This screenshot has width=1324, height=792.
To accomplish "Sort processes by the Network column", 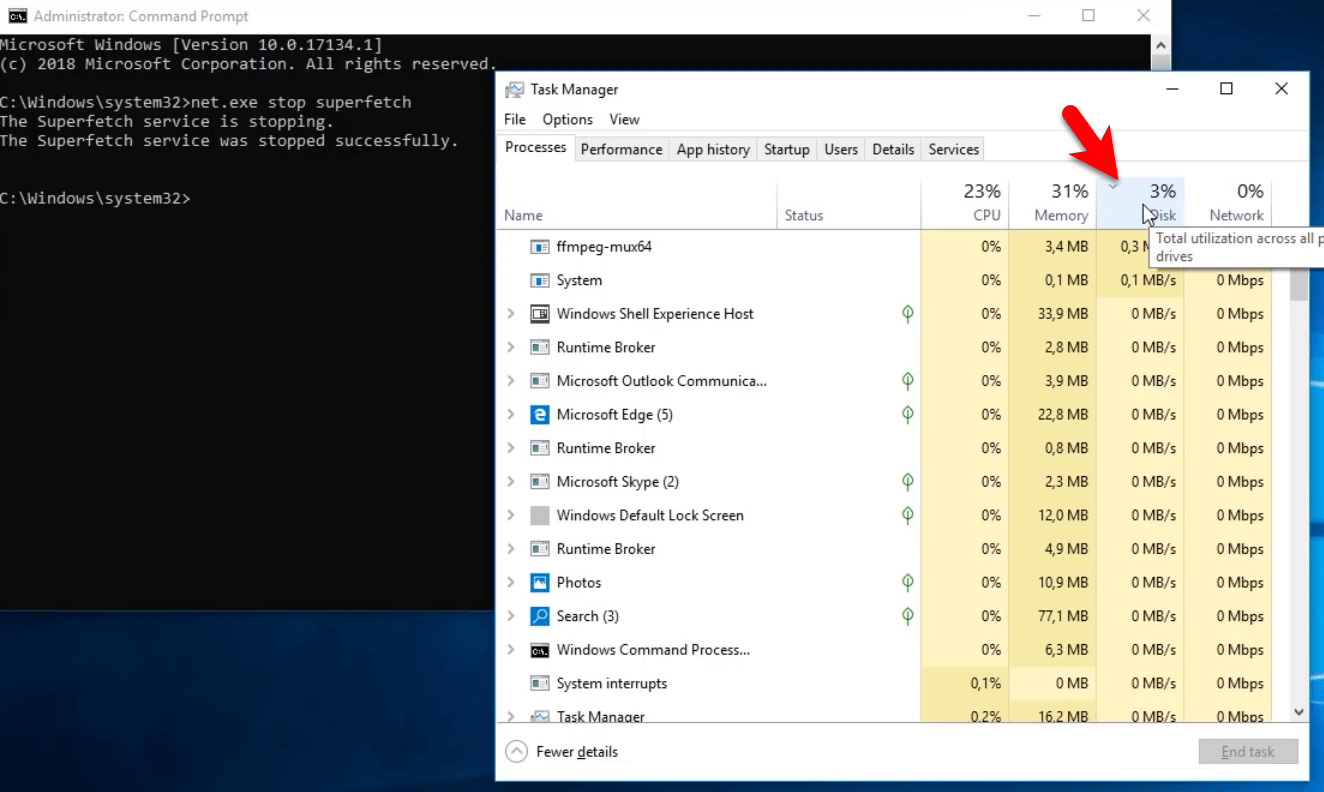I will (1228, 203).
